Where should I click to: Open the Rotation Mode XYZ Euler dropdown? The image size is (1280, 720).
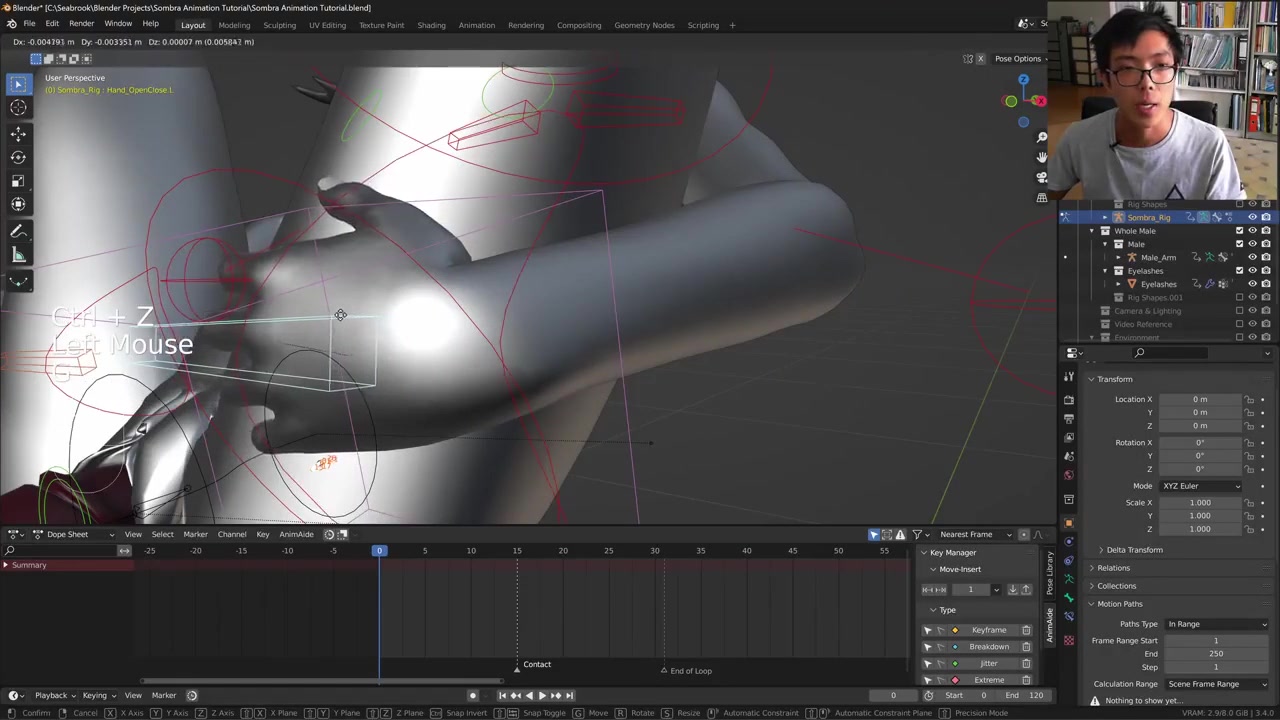(1200, 486)
